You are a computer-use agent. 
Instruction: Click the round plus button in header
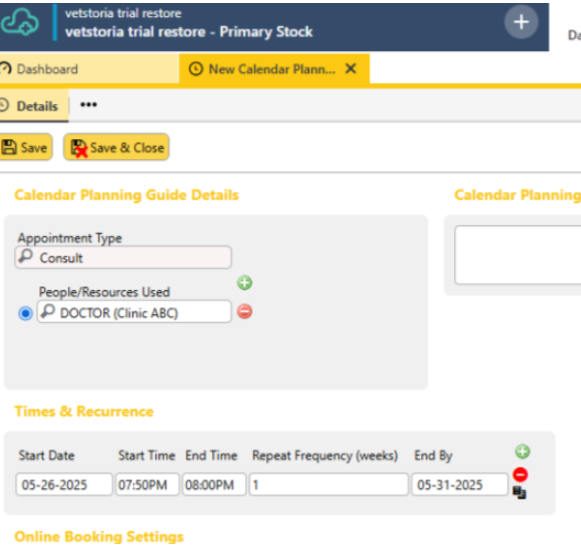click(521, 22)
